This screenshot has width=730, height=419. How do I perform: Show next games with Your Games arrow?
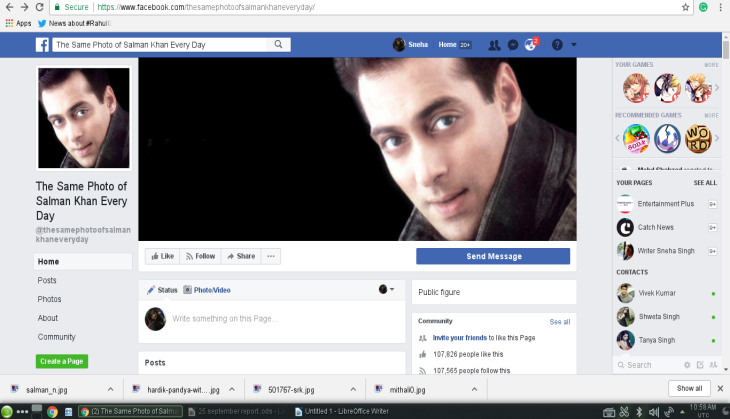(x=717, y=88)
